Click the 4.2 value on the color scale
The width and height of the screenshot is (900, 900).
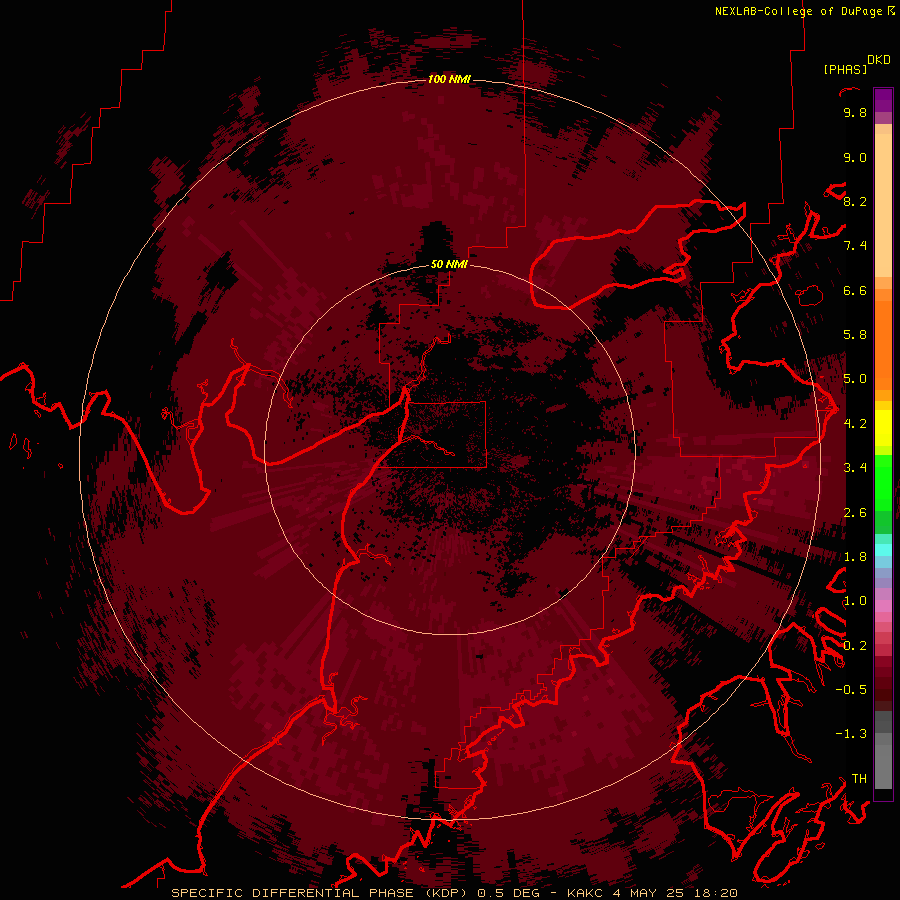click(x=855, y=424)
